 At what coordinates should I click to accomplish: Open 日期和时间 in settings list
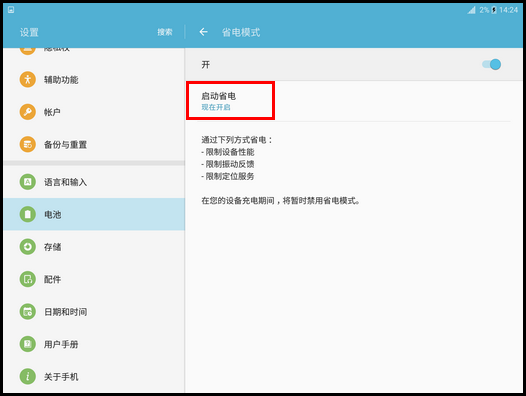pos(94,312)
